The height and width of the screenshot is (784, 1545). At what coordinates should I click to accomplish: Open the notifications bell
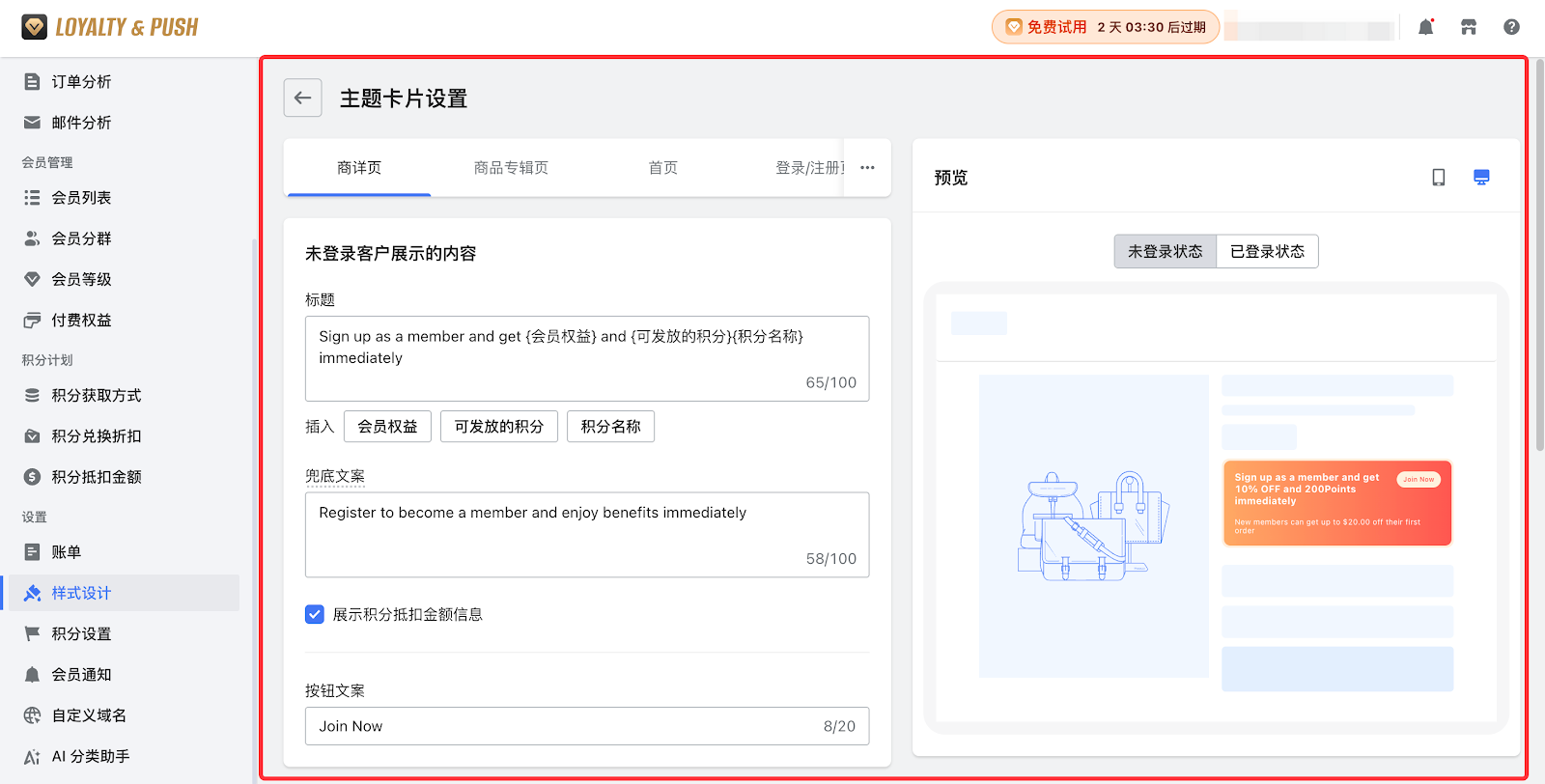click(x=1425, y=27)
